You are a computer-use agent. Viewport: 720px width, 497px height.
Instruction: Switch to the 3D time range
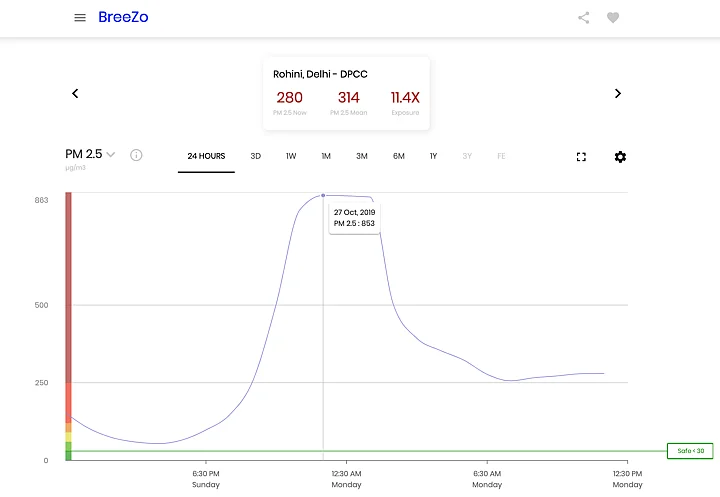coord(255,156)
